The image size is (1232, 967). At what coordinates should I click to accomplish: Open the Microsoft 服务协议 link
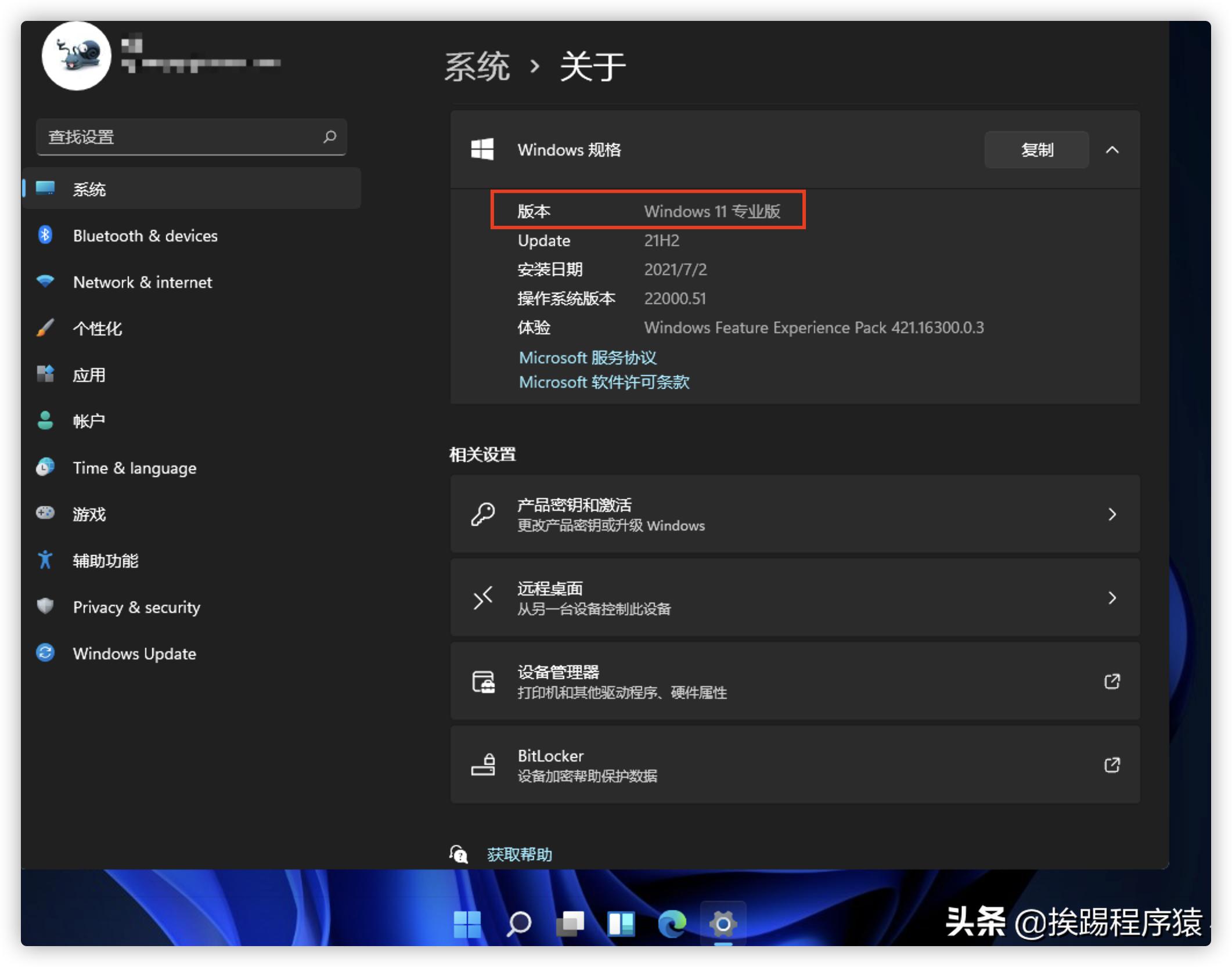click(x=587, y=358)
